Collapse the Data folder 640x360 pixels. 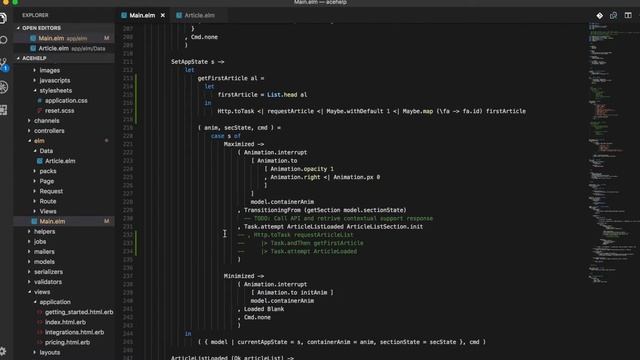[x=46, y=151]
